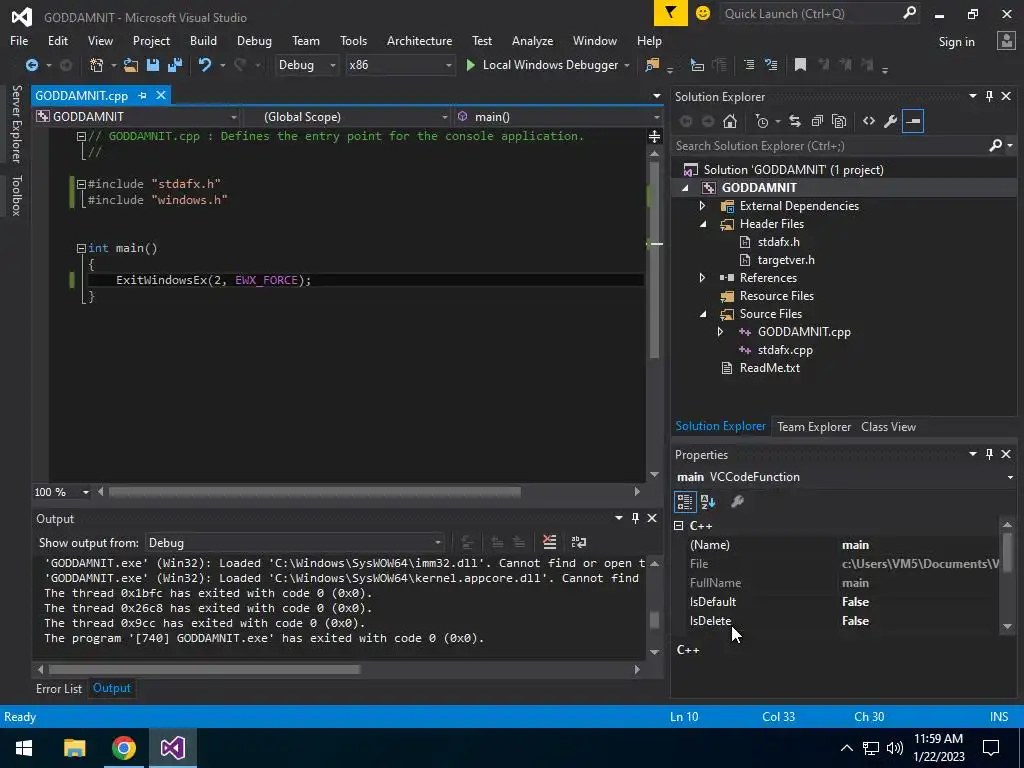Toggle Preview Selected Items button in Solution Explorer
This screenshot has height=768, width=1024.
[913, 121]
